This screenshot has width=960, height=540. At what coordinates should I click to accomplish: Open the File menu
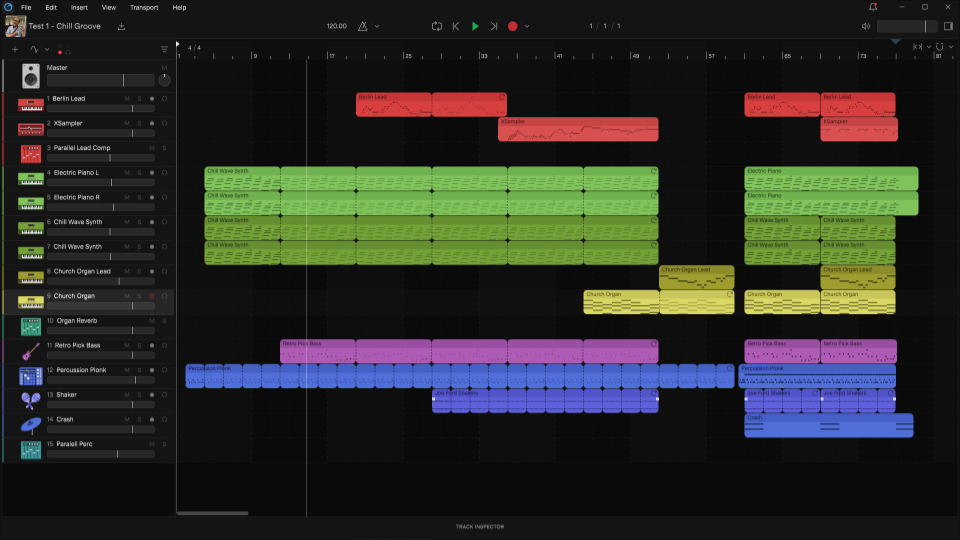26,7
